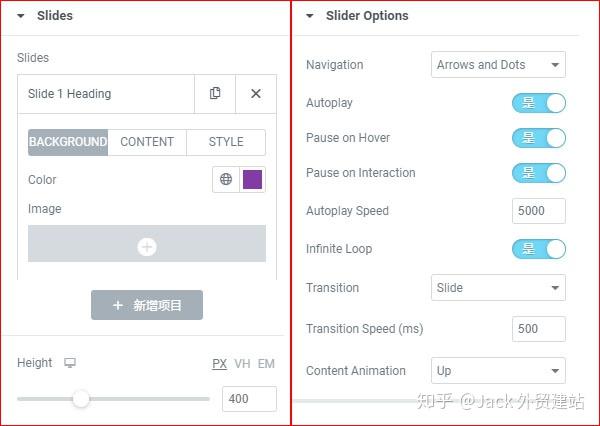Expand Content Animation dropdown
This screenshot has height=426, width=600.
[x=498, y=371]
